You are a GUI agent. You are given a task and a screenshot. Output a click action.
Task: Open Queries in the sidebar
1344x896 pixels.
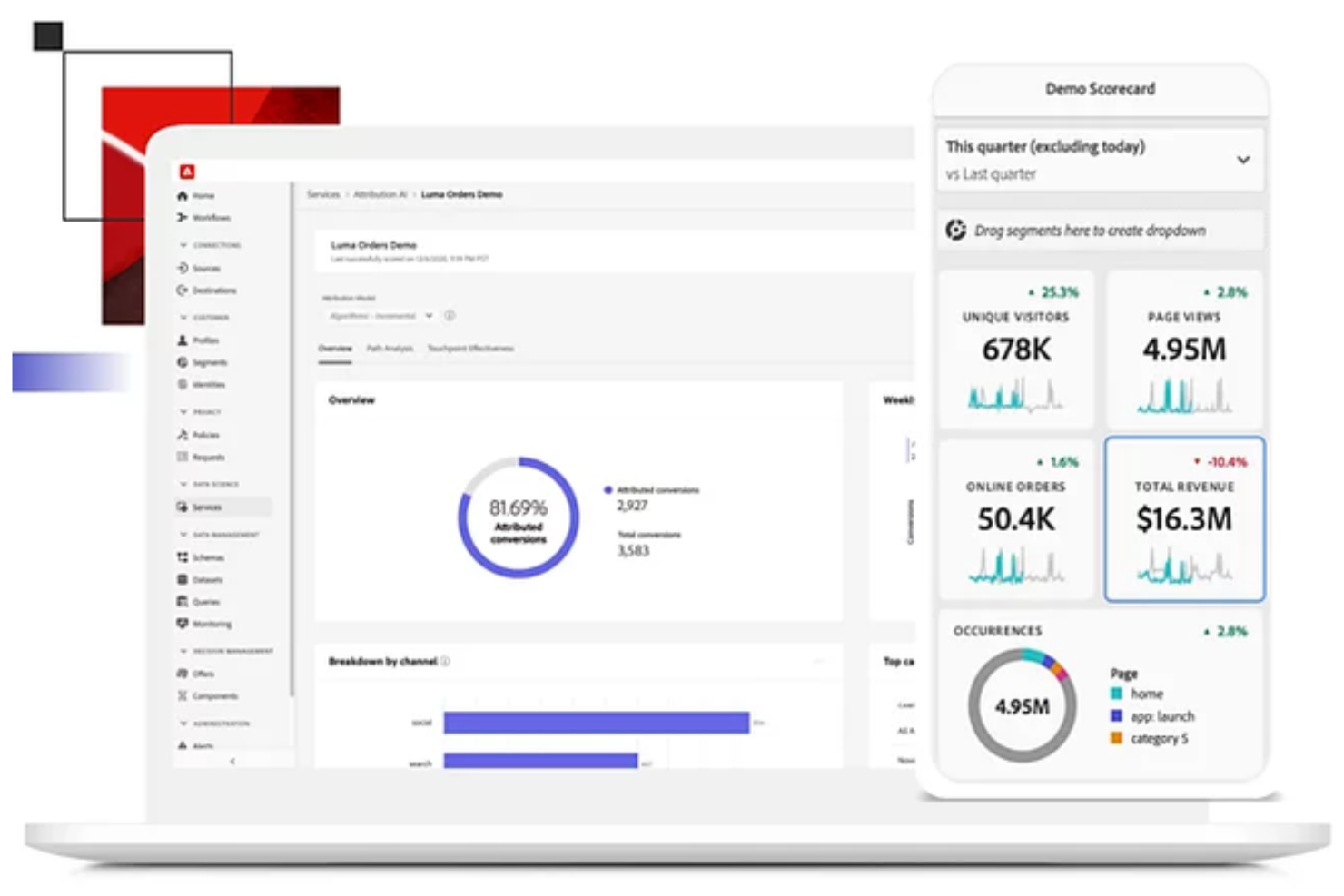click(207, 601)
